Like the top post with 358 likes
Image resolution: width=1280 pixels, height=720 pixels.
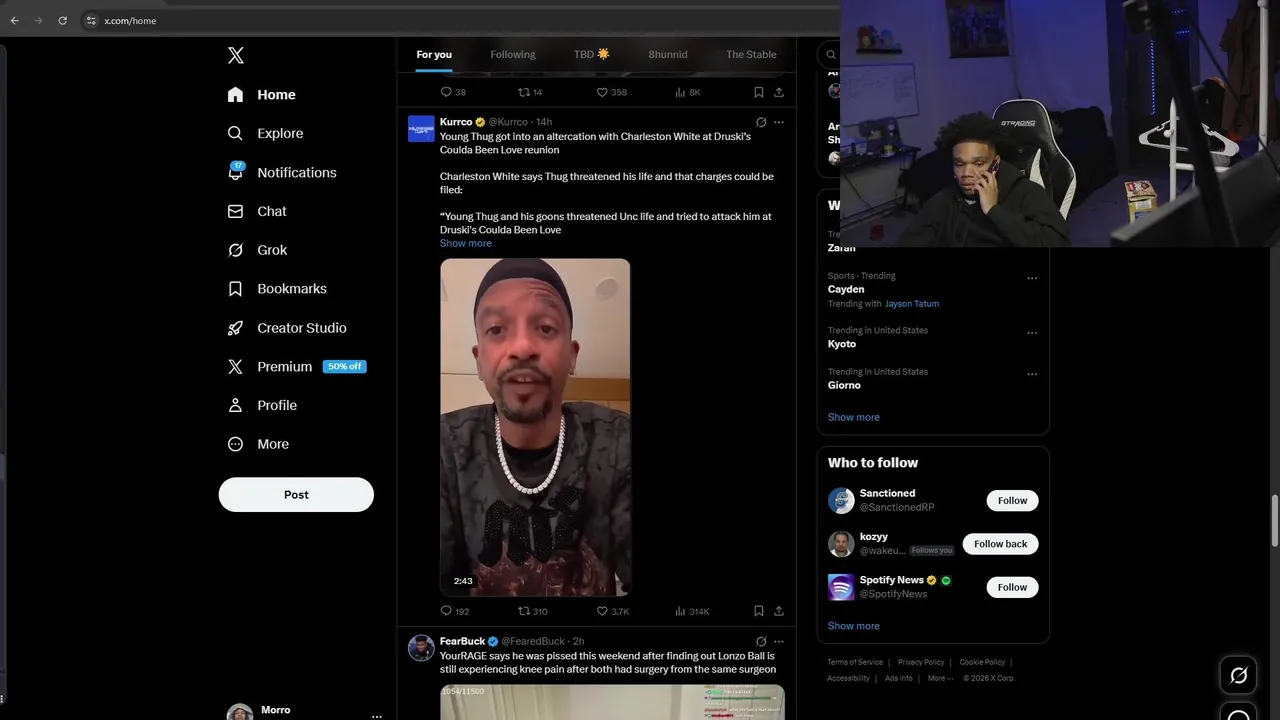tap(602, 92)
